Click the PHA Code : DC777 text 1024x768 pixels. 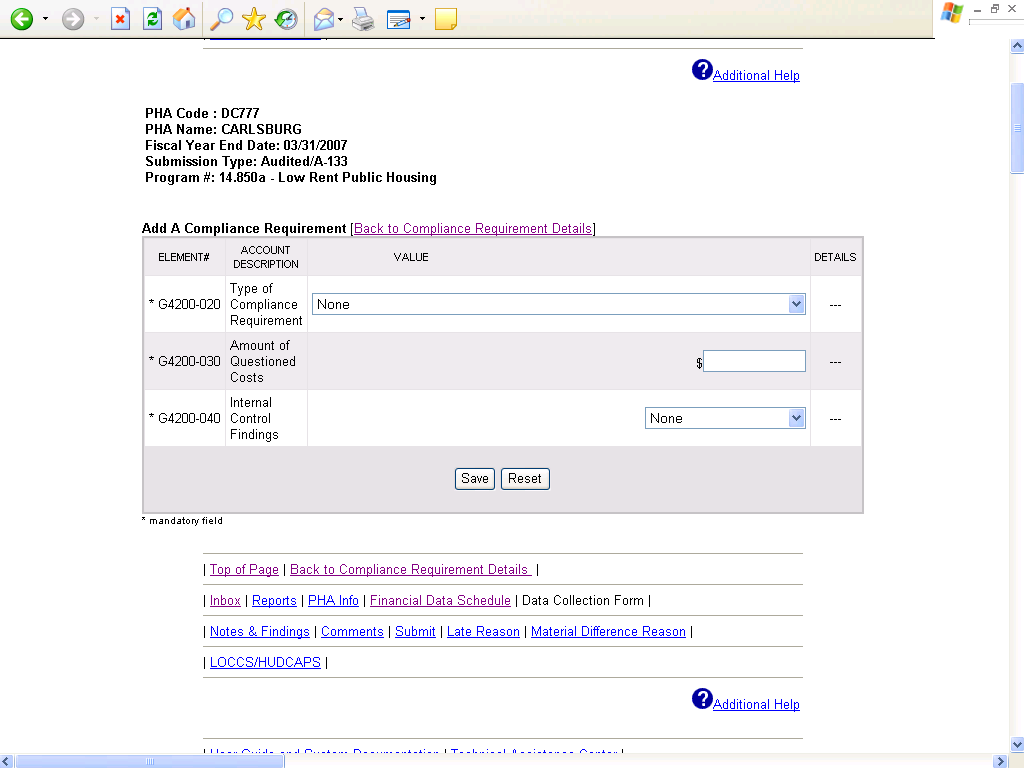(x=202, y=113)
